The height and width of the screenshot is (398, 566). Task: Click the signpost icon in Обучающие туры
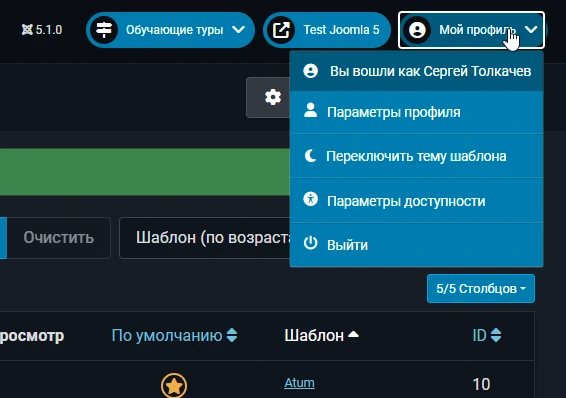(x=104, y=30)
